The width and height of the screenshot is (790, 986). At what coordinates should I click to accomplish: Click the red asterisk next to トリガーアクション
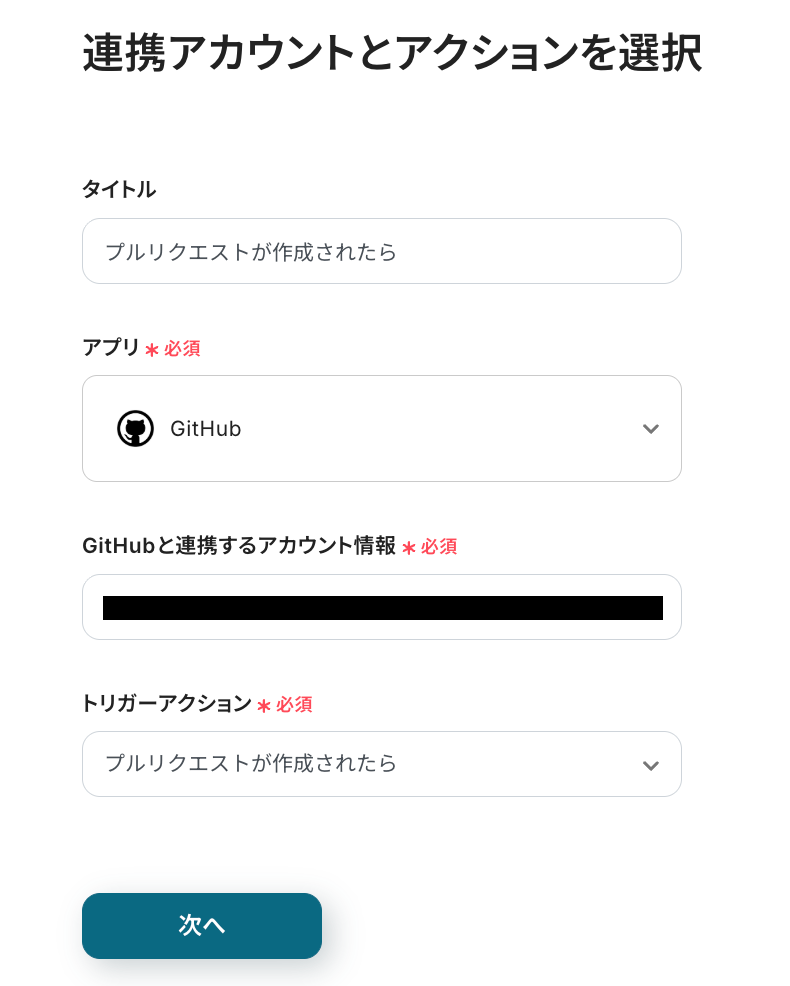[x=264, y=706]
